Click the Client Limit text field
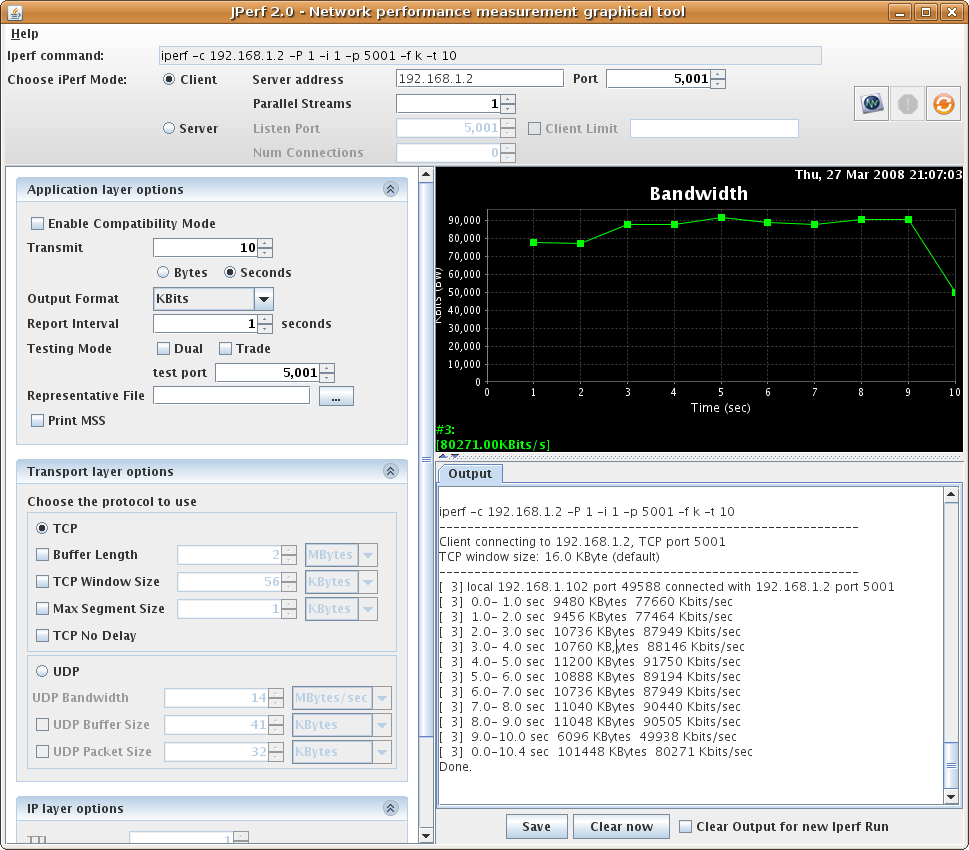The height and width of the screenshot is (850, 969). click(714, 129)
